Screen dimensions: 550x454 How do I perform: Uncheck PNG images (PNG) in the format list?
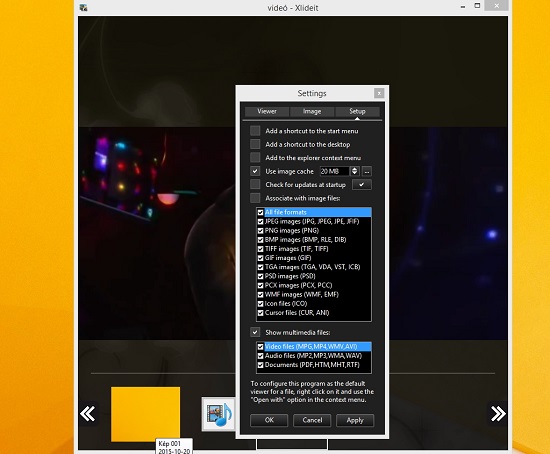click(260, 231)
